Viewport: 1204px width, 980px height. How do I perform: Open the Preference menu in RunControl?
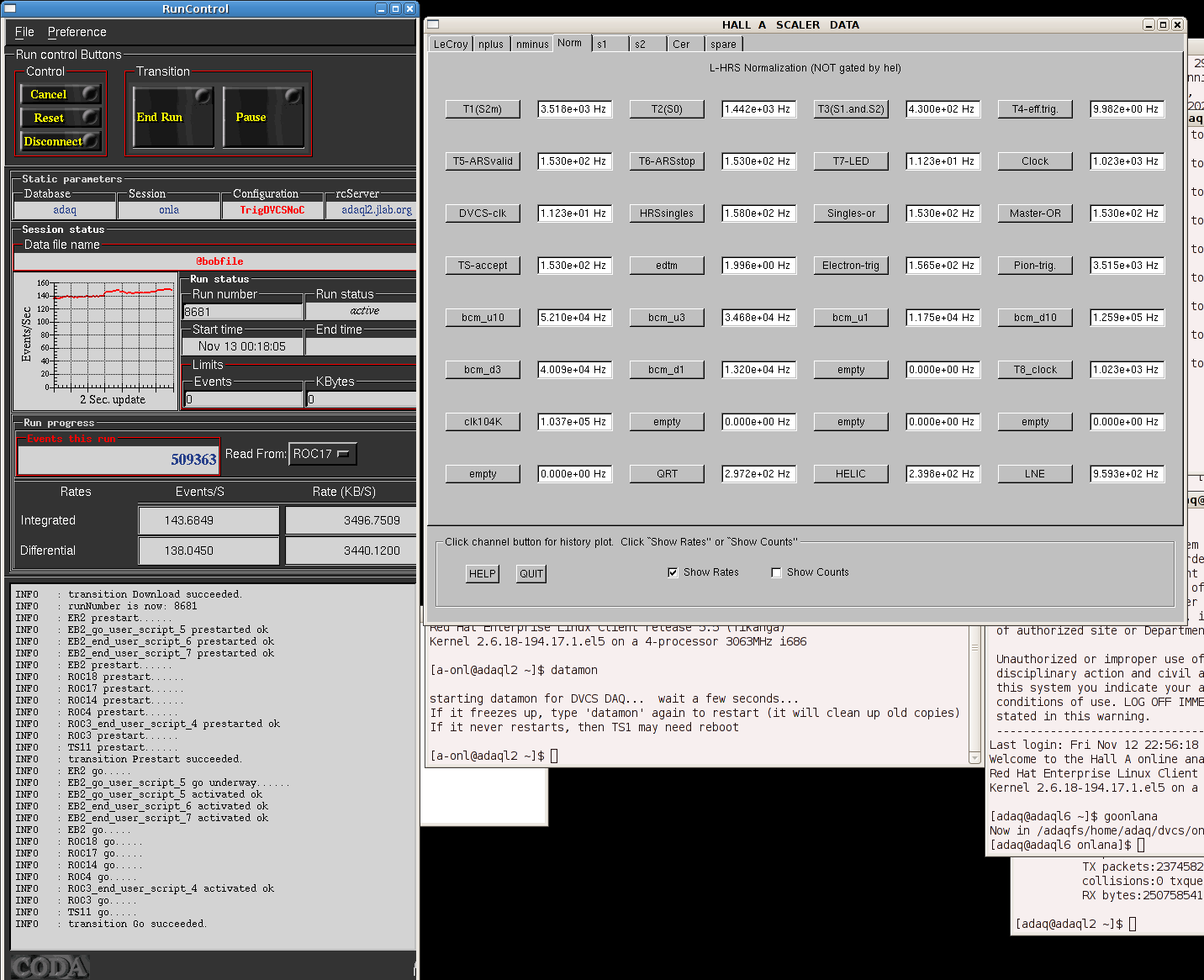pyautogui.click(x=77, y=32)
